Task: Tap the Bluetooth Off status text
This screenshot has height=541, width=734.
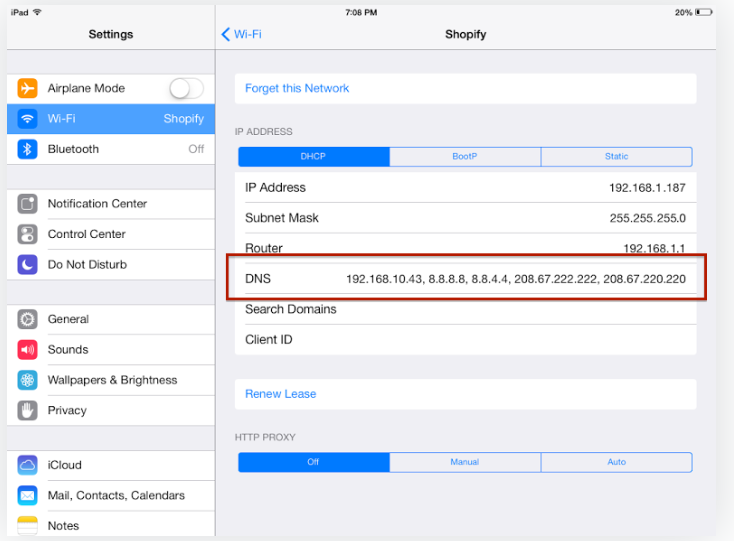Action: (x=196, y=149)
